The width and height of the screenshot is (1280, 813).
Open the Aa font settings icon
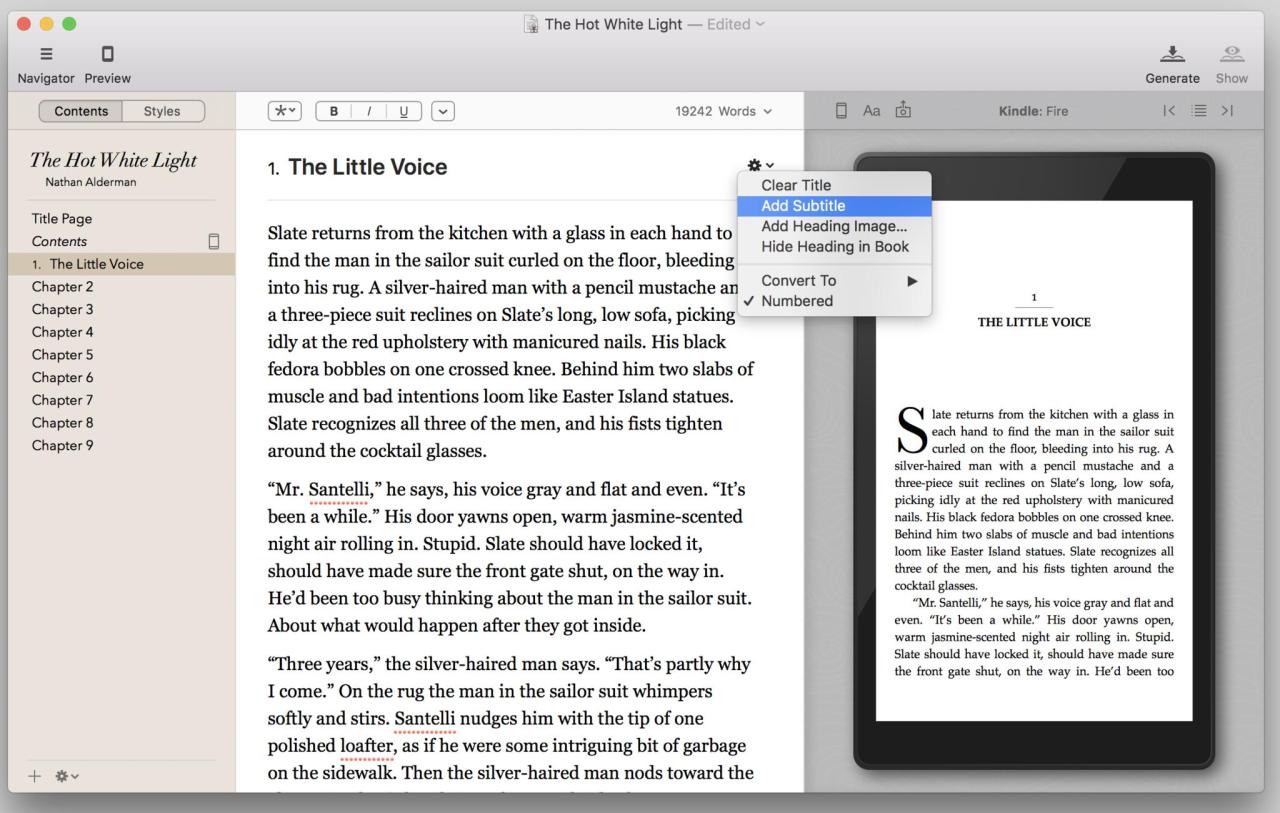click(872, 111)
